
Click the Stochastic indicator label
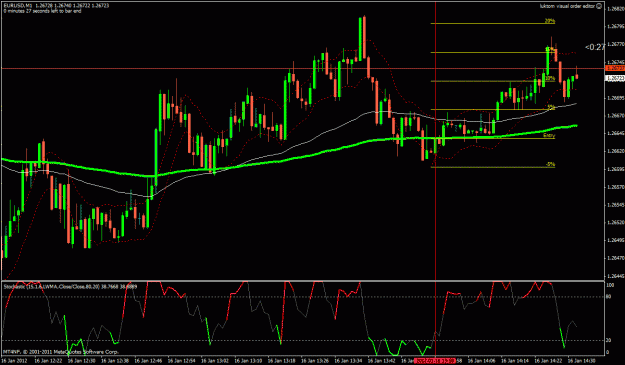tap(70, 286)
